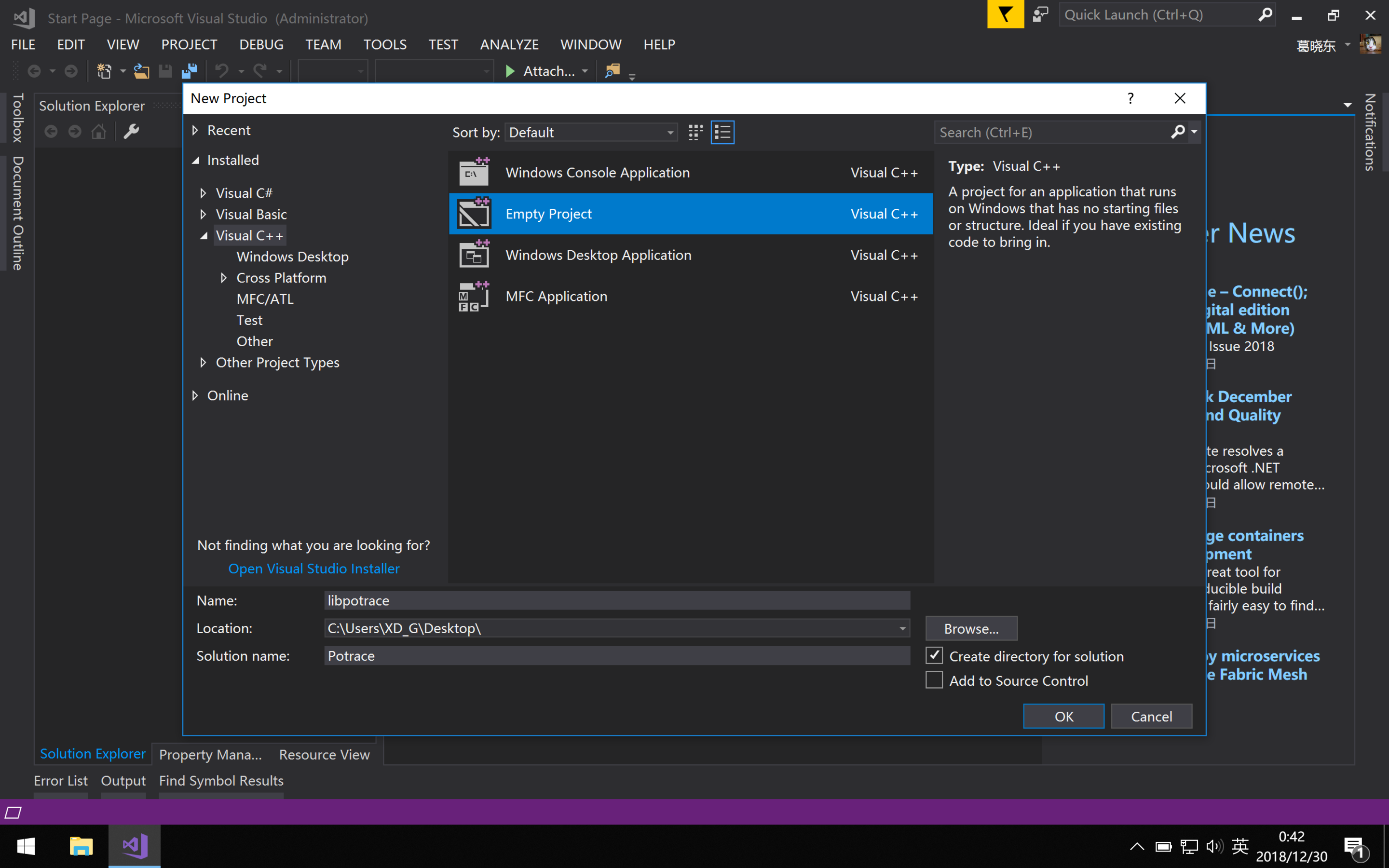Click the Open File toolbar icon
1389x868 pixels.
pos(141,71)
